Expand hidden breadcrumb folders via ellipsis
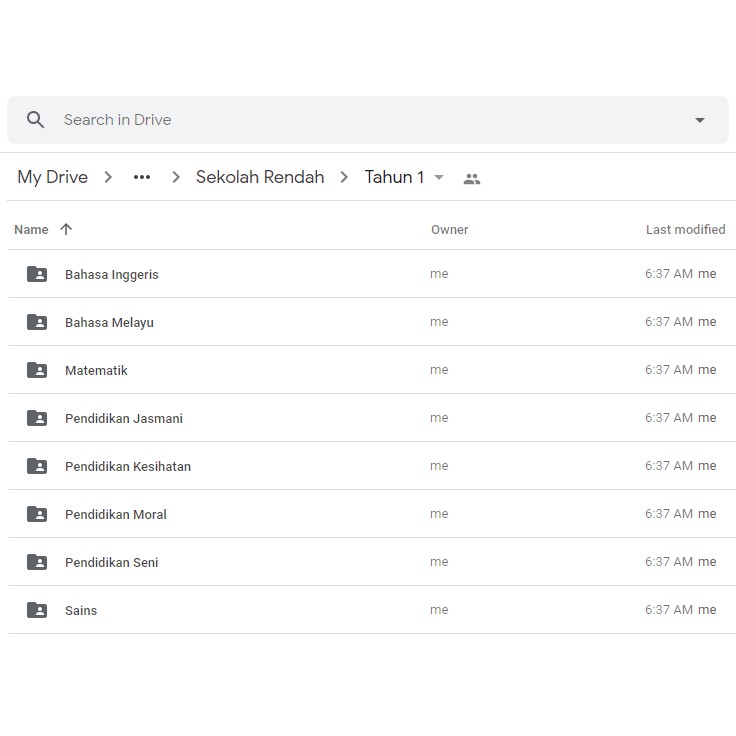Screen dimensions: 736x736 142,177
